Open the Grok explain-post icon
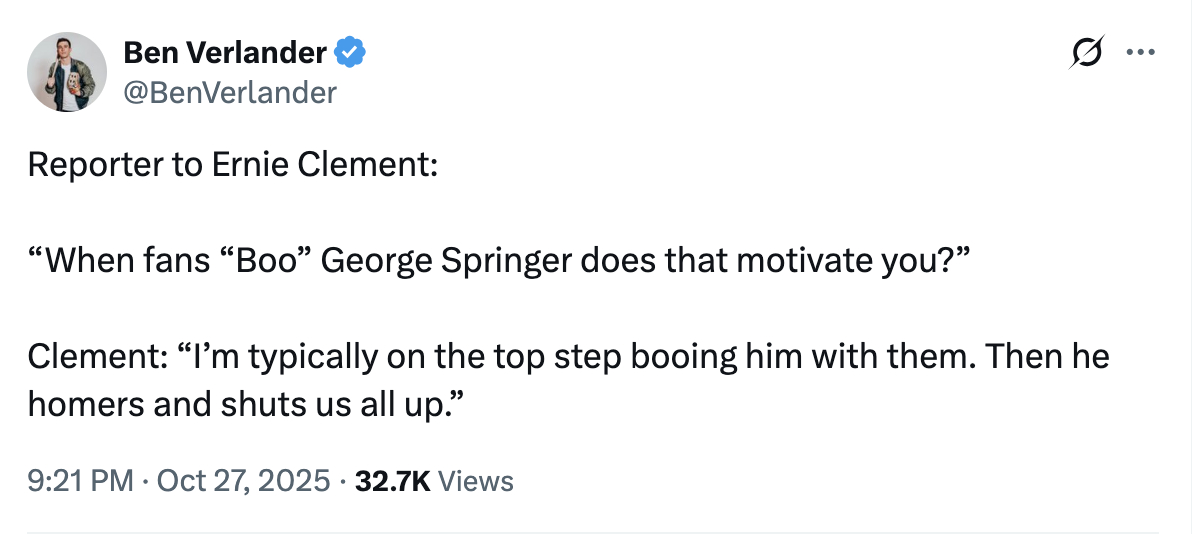 1086,53
